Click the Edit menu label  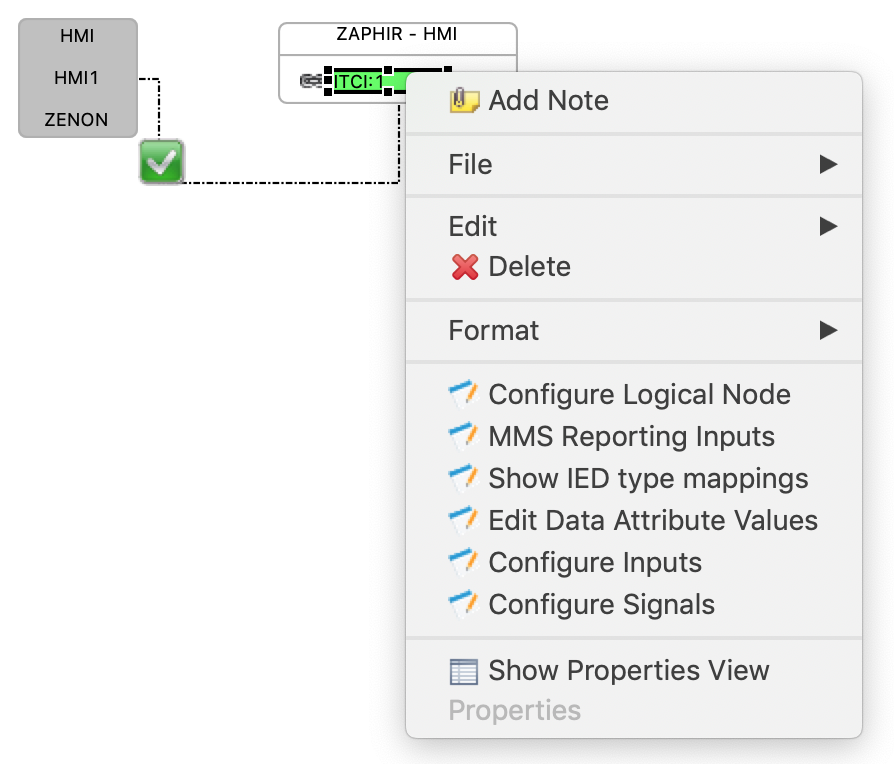coord(473,226)
